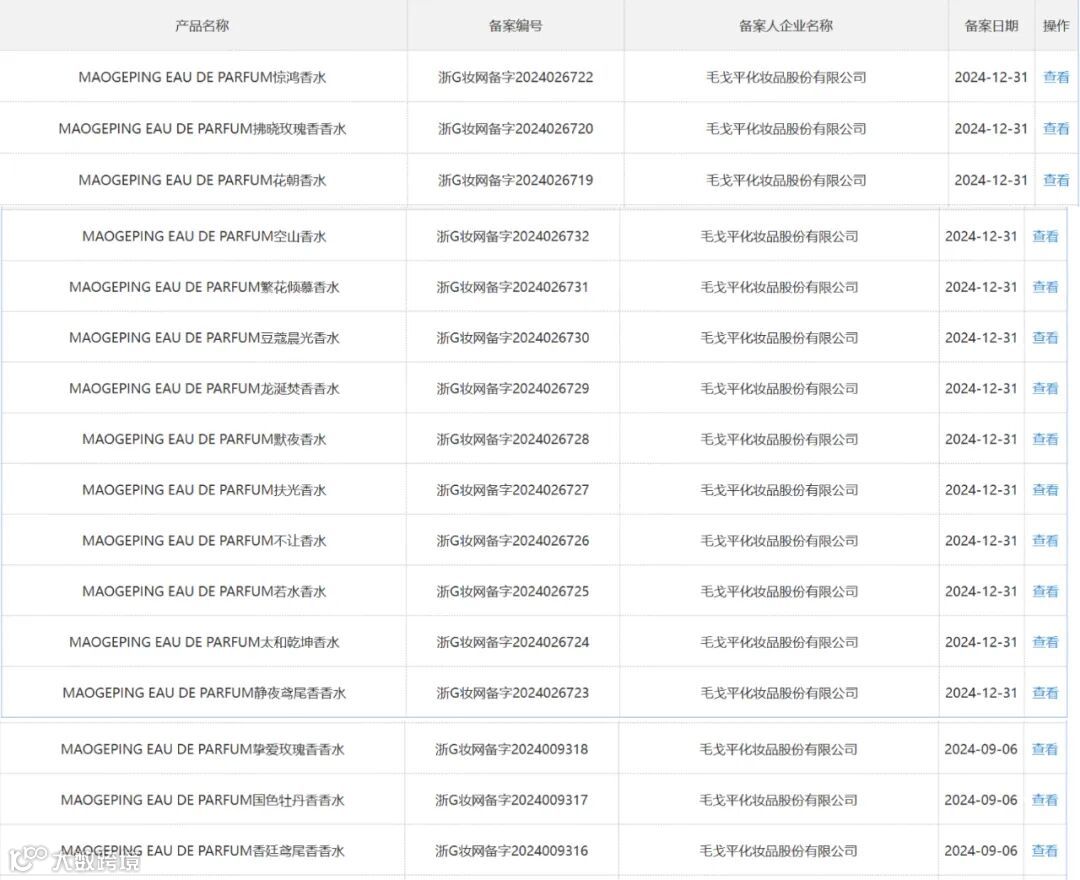The height and width of the screenshot is (880, 1080).
Task: Click filing number 浙G妆网备字2024026728
Action: [x=512, y=439]
